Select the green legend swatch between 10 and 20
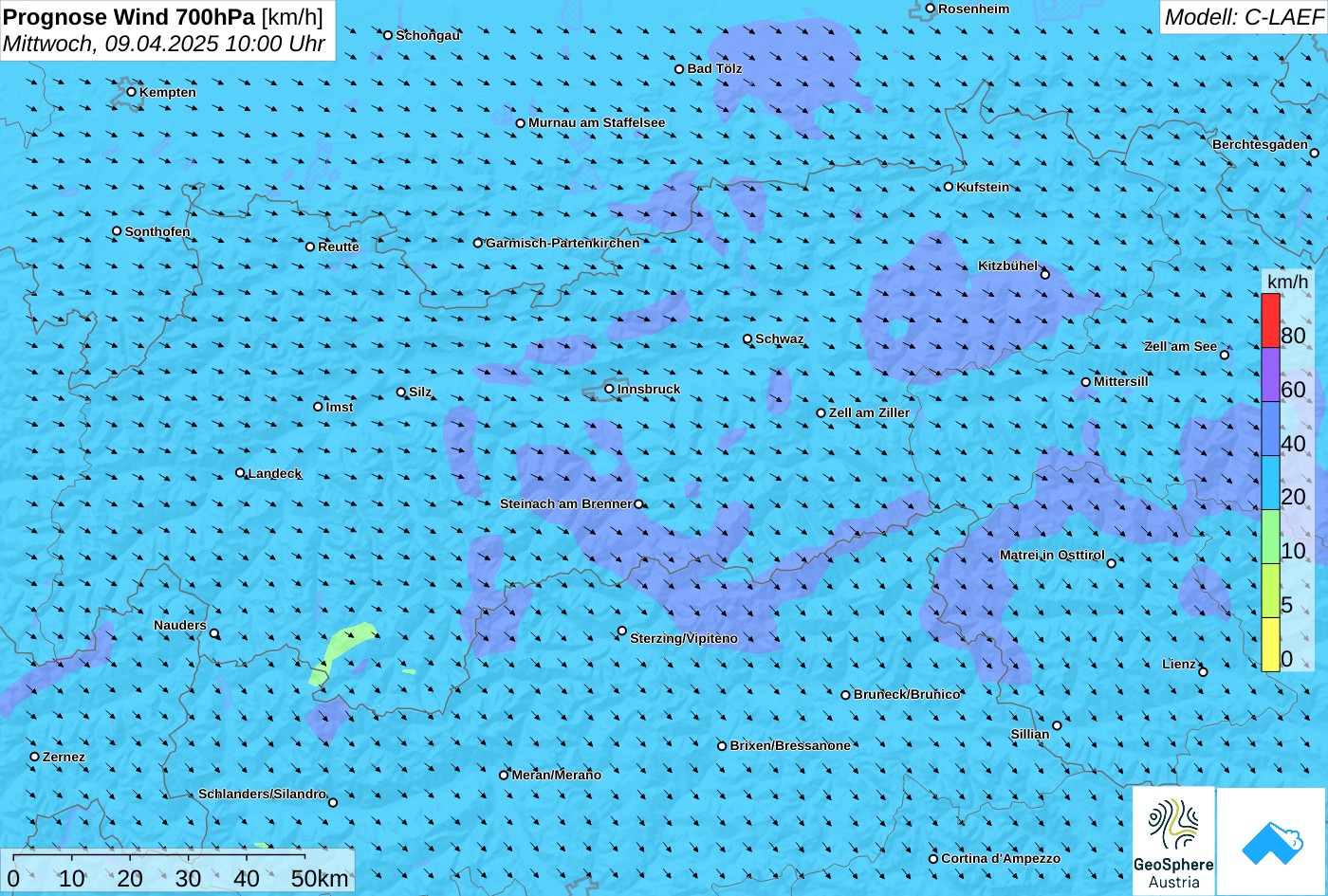 1270,538
